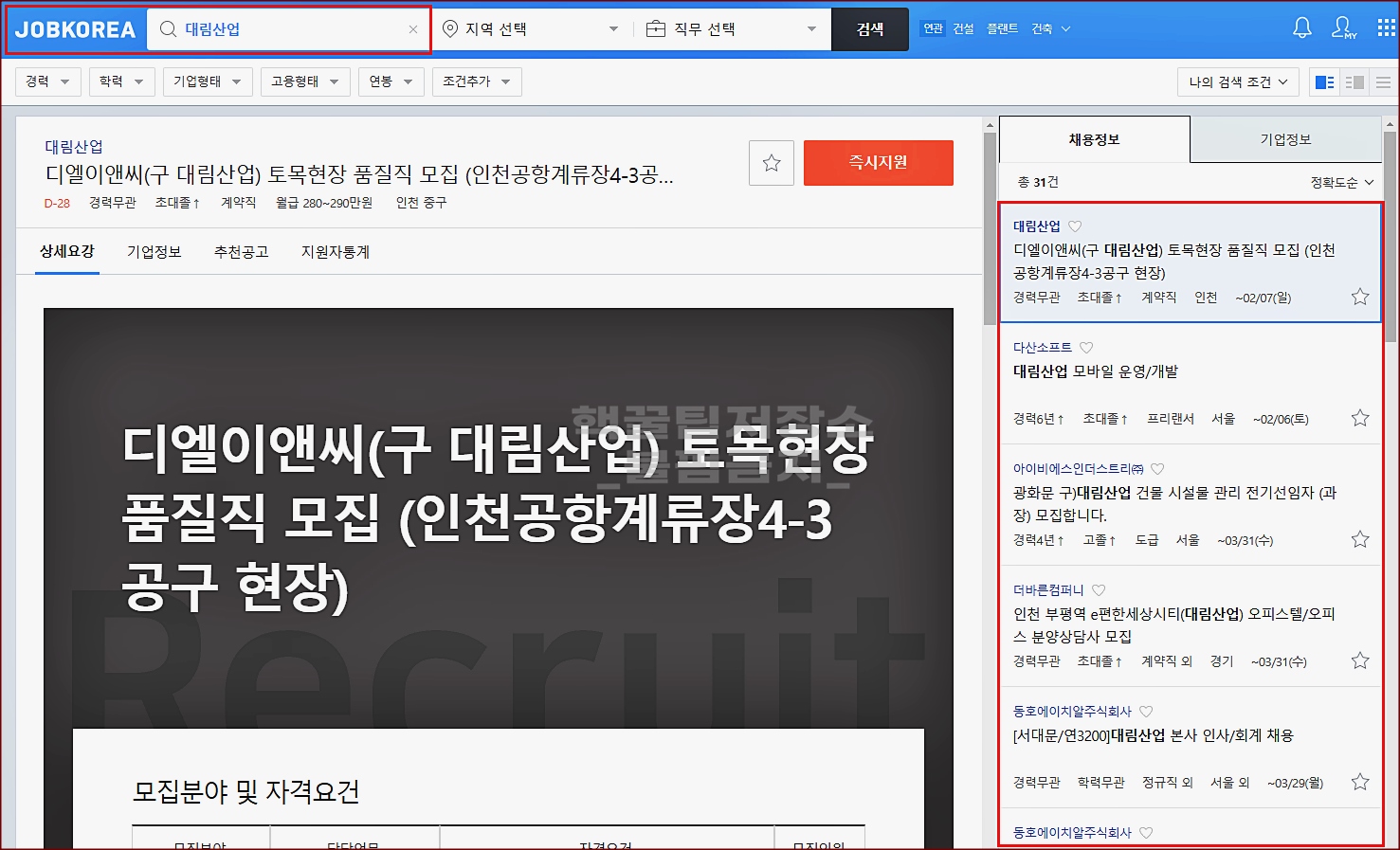1400x850 pixels.
Task: Select the middle split-list view icon
Action: [1355, 82]
